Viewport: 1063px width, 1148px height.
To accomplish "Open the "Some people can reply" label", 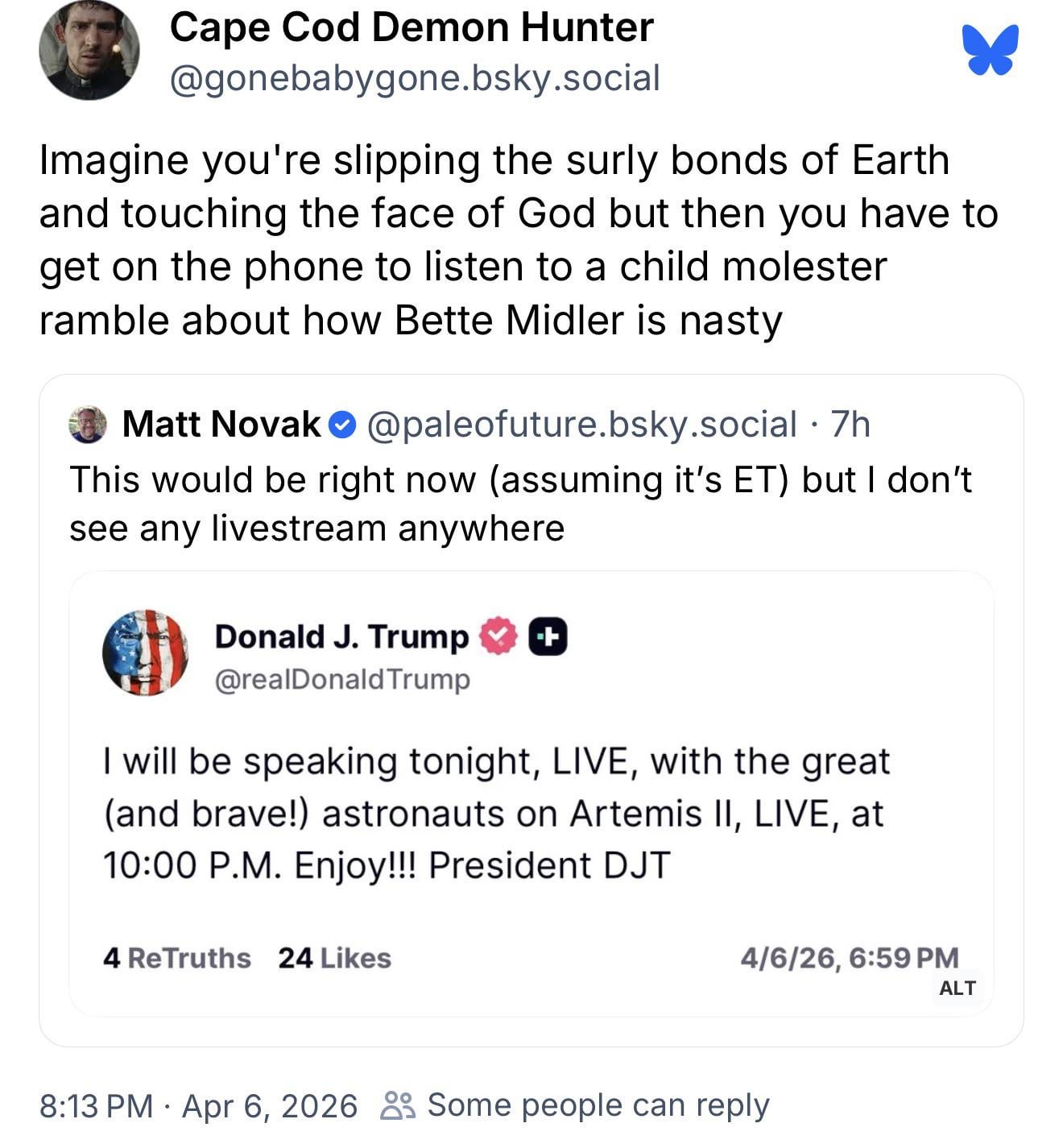I will pyautogui.click(x=598, y=1106).
